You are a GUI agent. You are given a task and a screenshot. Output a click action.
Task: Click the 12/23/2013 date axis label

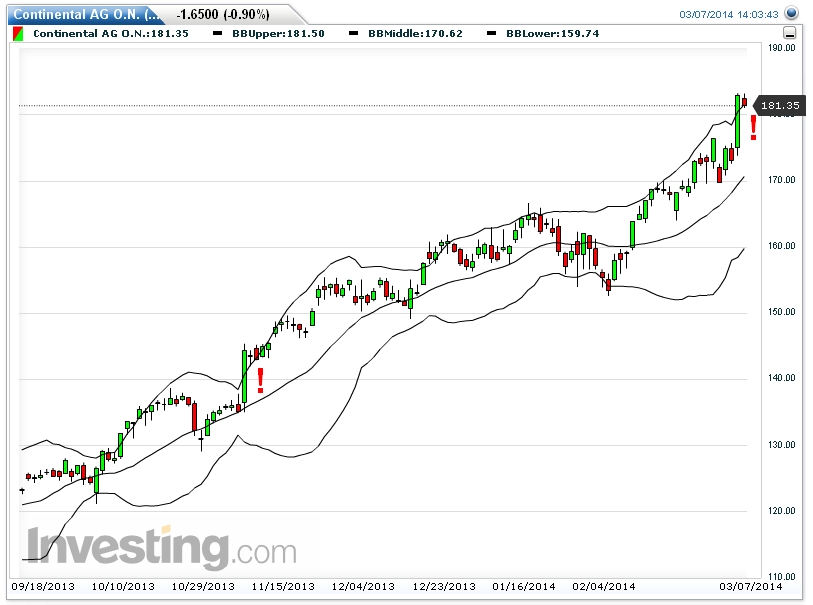pyautogui.click(x=444, y=586)
